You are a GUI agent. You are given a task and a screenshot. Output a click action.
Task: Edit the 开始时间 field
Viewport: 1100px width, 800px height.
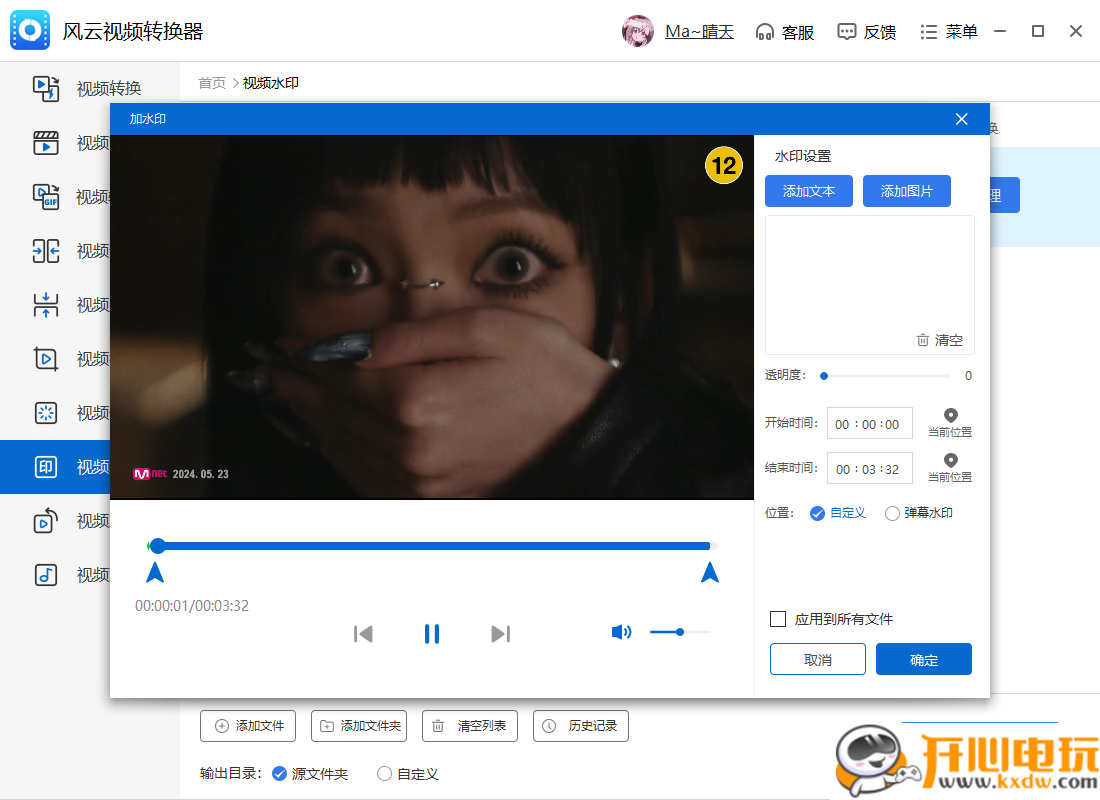tap(870, 424)
